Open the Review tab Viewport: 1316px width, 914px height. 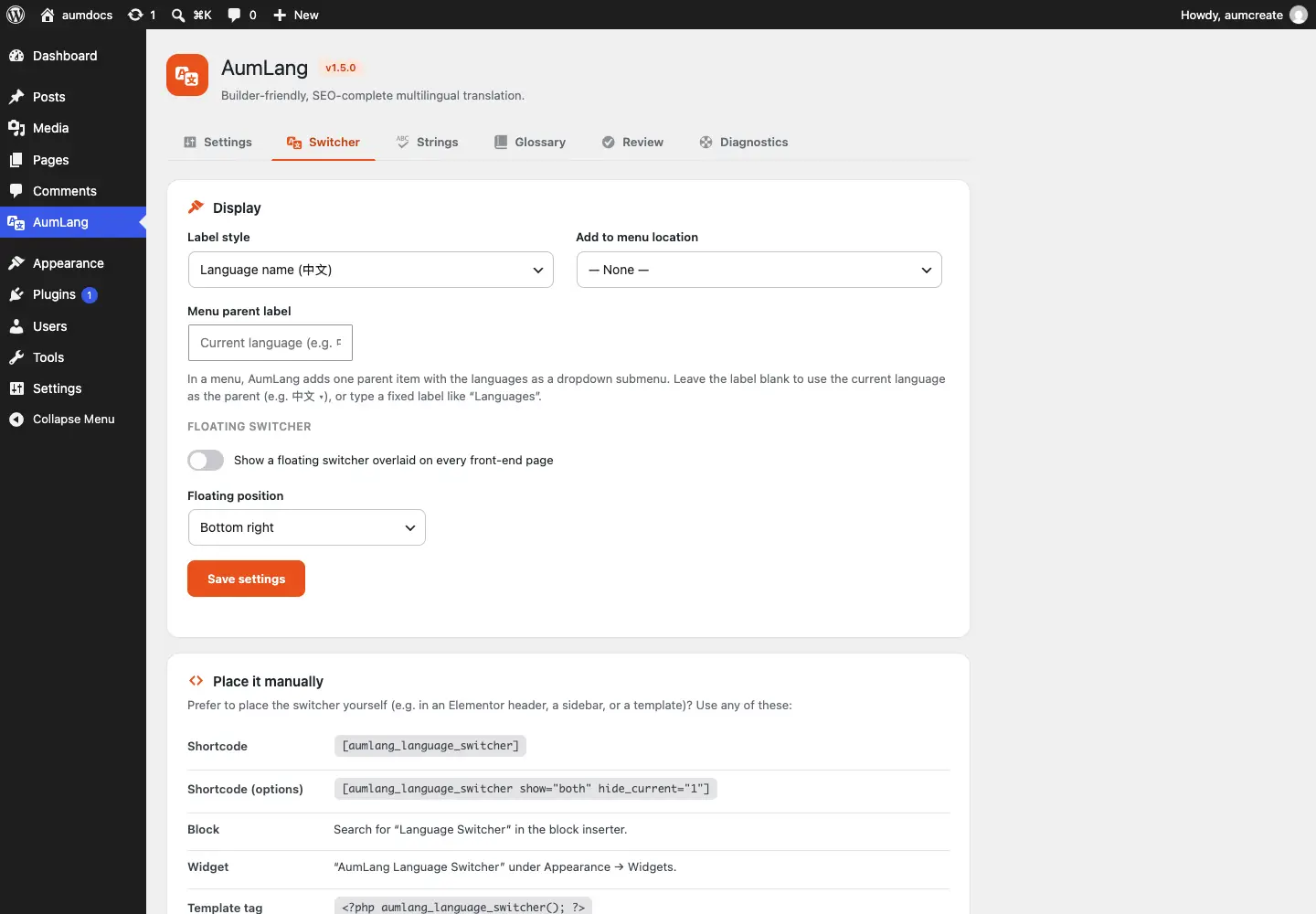pyautogui.click(x=632, y=143)
